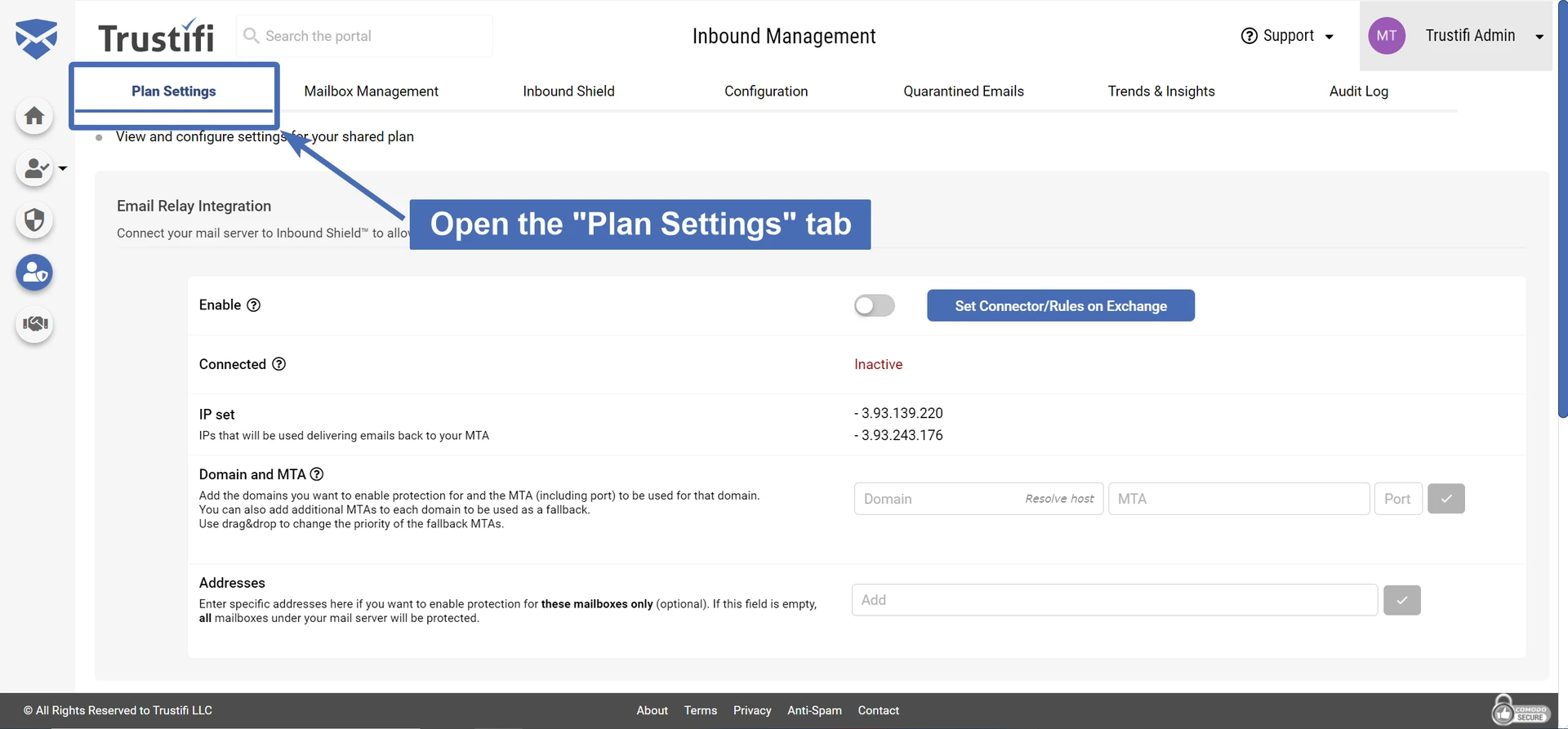Open the Terms footer link
This screenshot has height=729, width=1568.
(x=701, y=710)
